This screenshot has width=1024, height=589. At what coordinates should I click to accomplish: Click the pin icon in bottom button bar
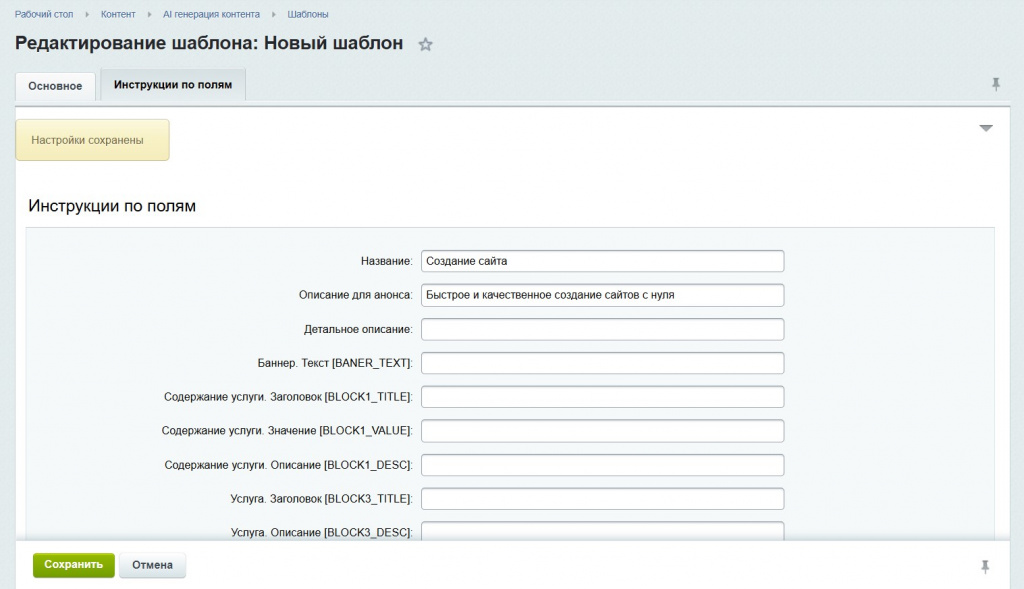point(985,567)
